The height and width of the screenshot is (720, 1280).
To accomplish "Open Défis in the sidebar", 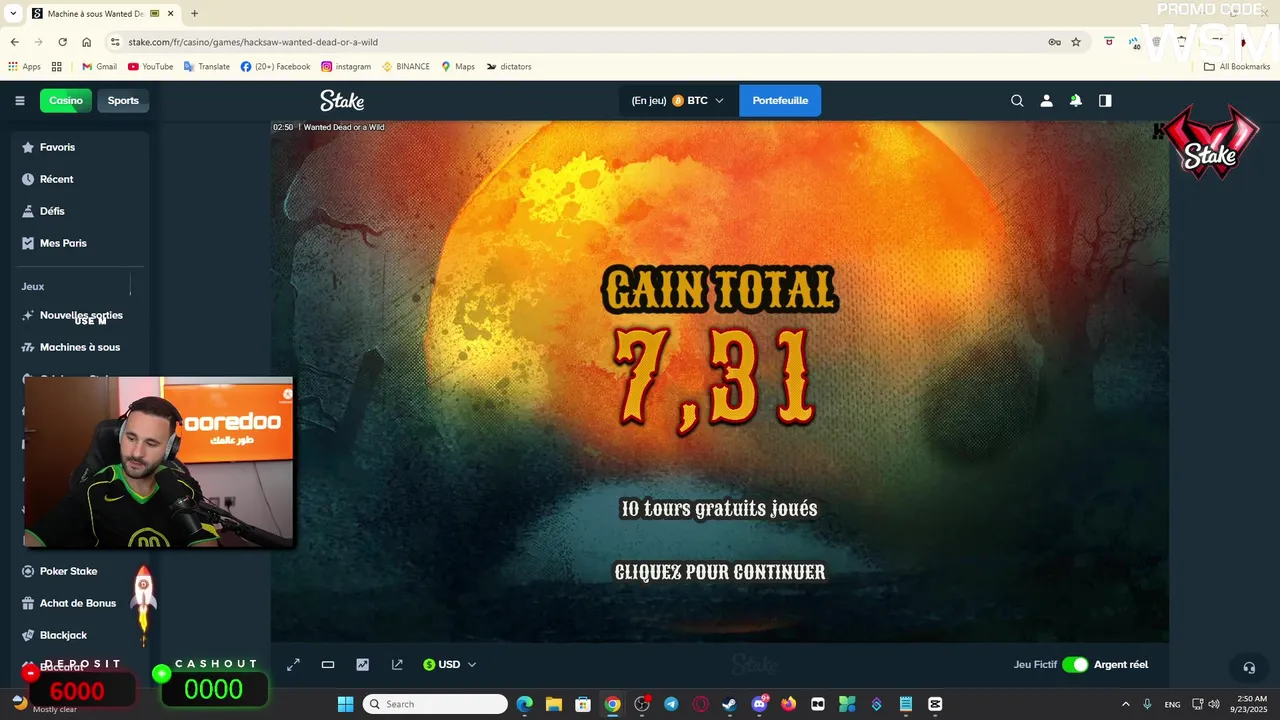I will 52,211.
